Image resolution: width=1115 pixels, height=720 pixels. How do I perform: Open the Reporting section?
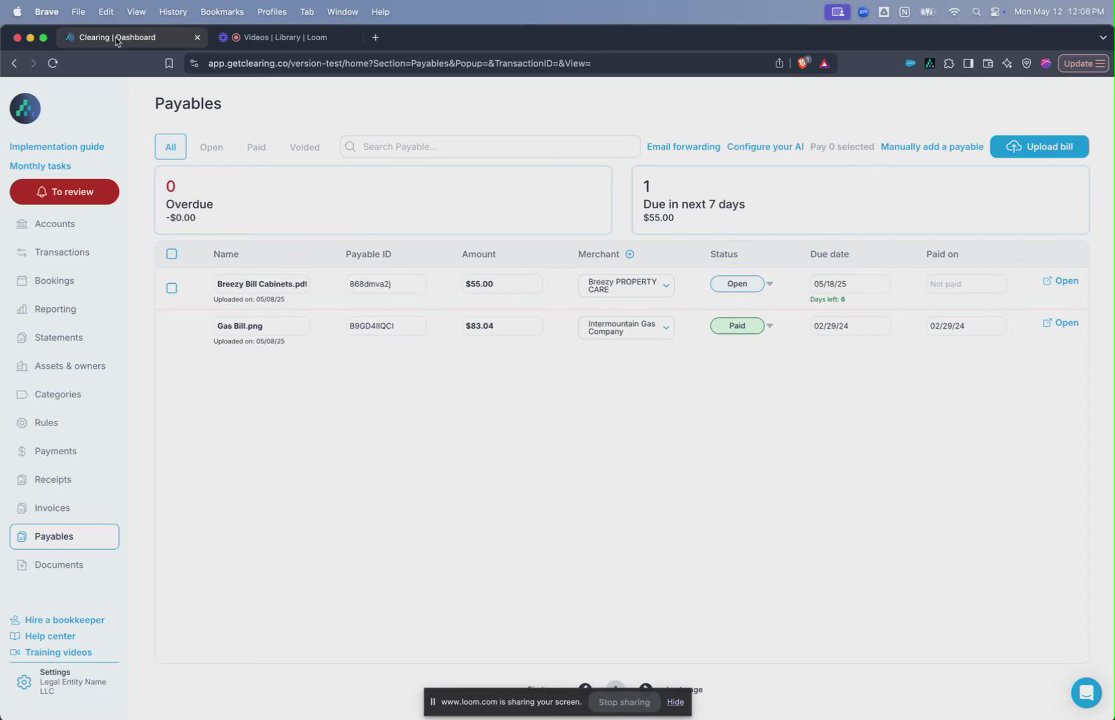[x=55, y=309]
